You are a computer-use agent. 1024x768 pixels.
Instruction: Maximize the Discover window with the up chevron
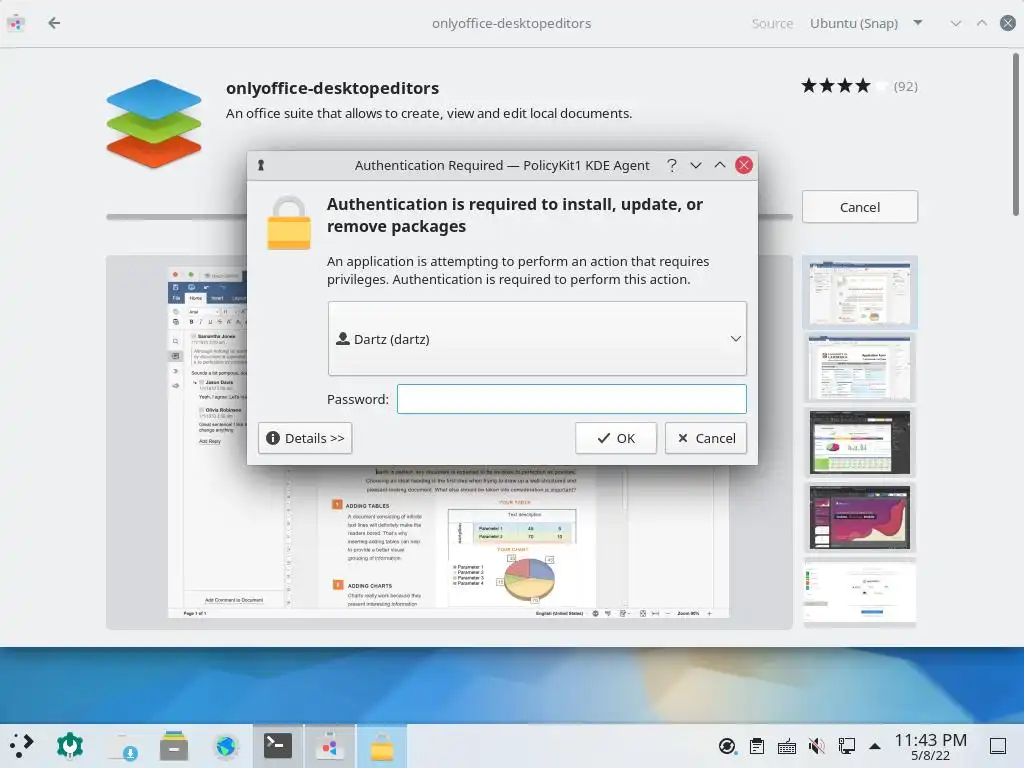[x=982, y=23]
